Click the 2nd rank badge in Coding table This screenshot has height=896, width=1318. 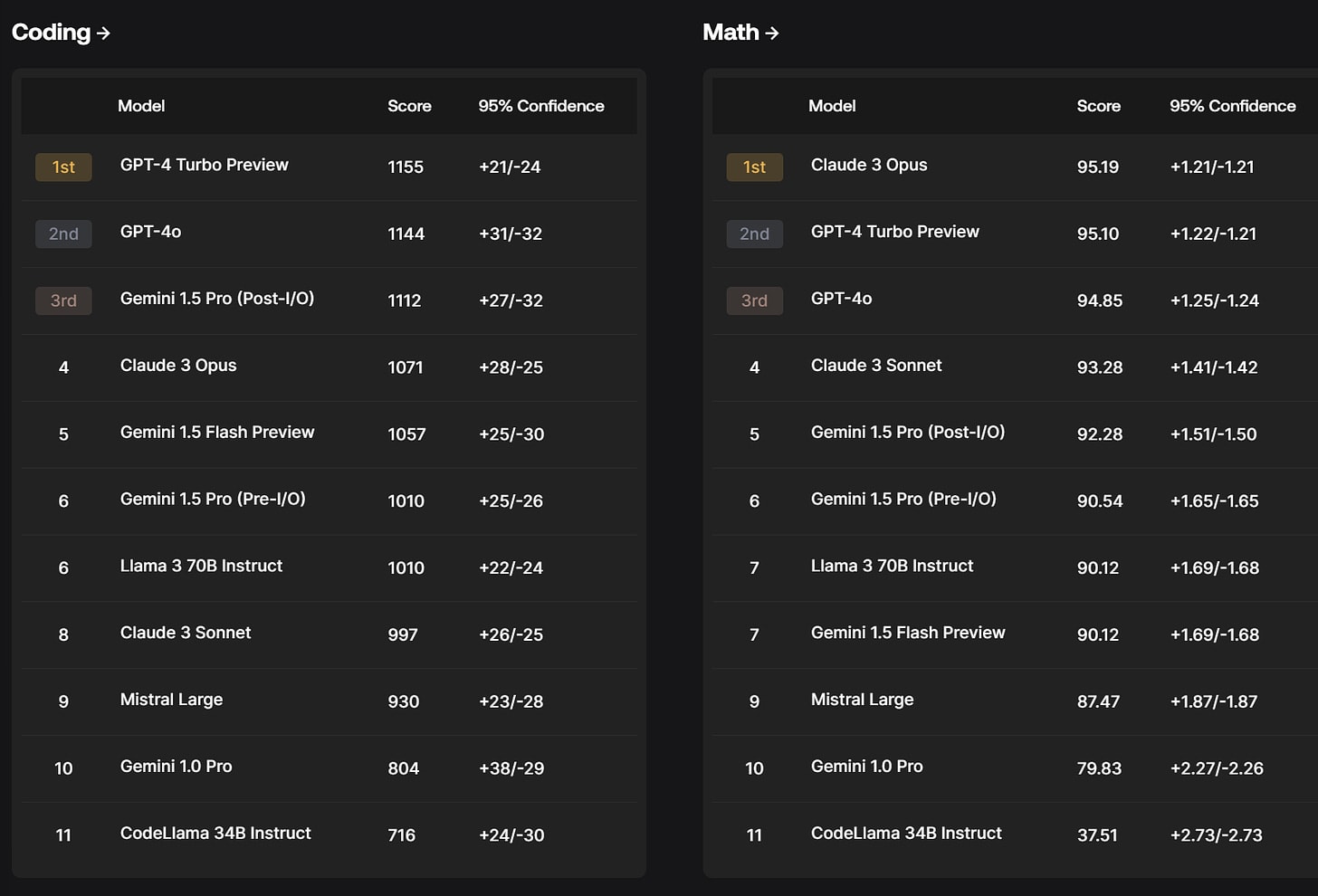click(x=63, y=234)
